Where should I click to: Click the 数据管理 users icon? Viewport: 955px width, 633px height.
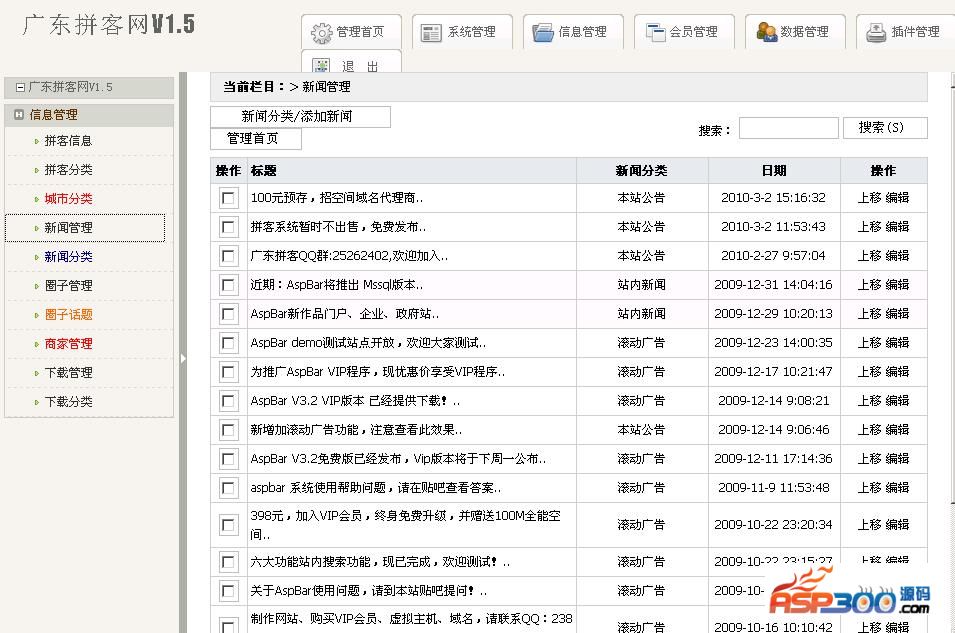click(x=766, y=33)
